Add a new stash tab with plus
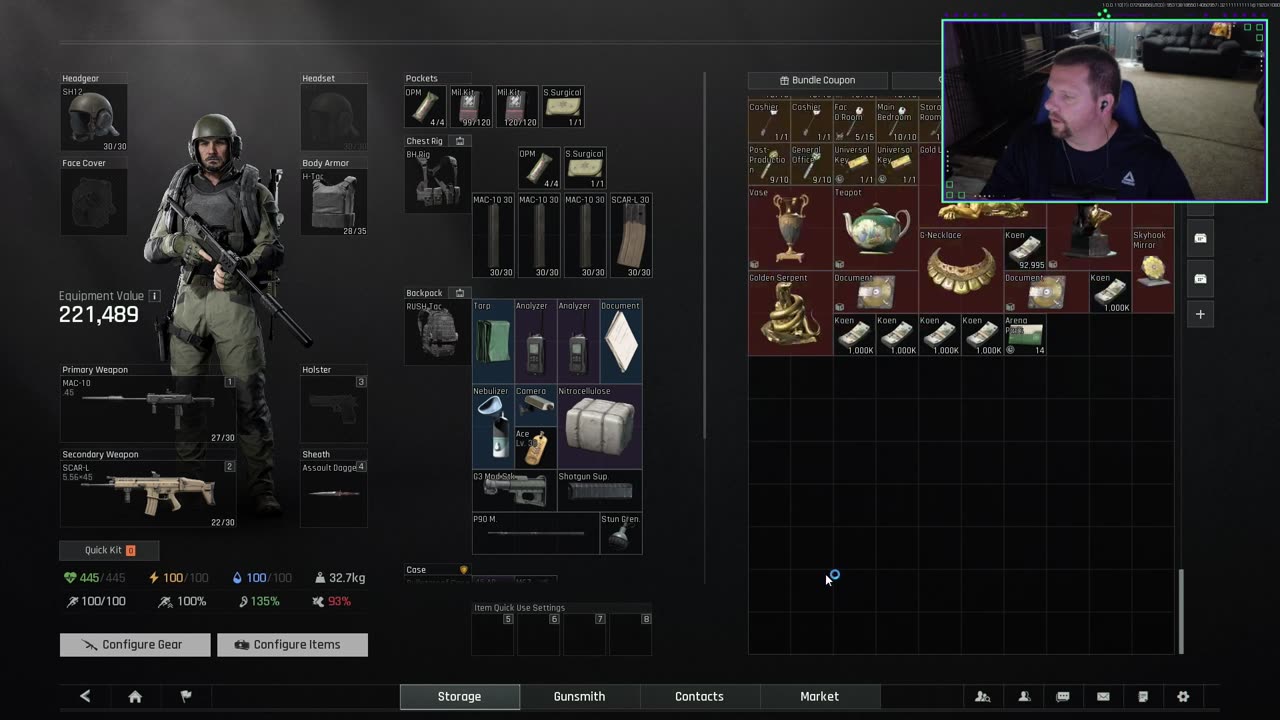Viewport: 1280px width, 720px height. tap(1200, 314)
